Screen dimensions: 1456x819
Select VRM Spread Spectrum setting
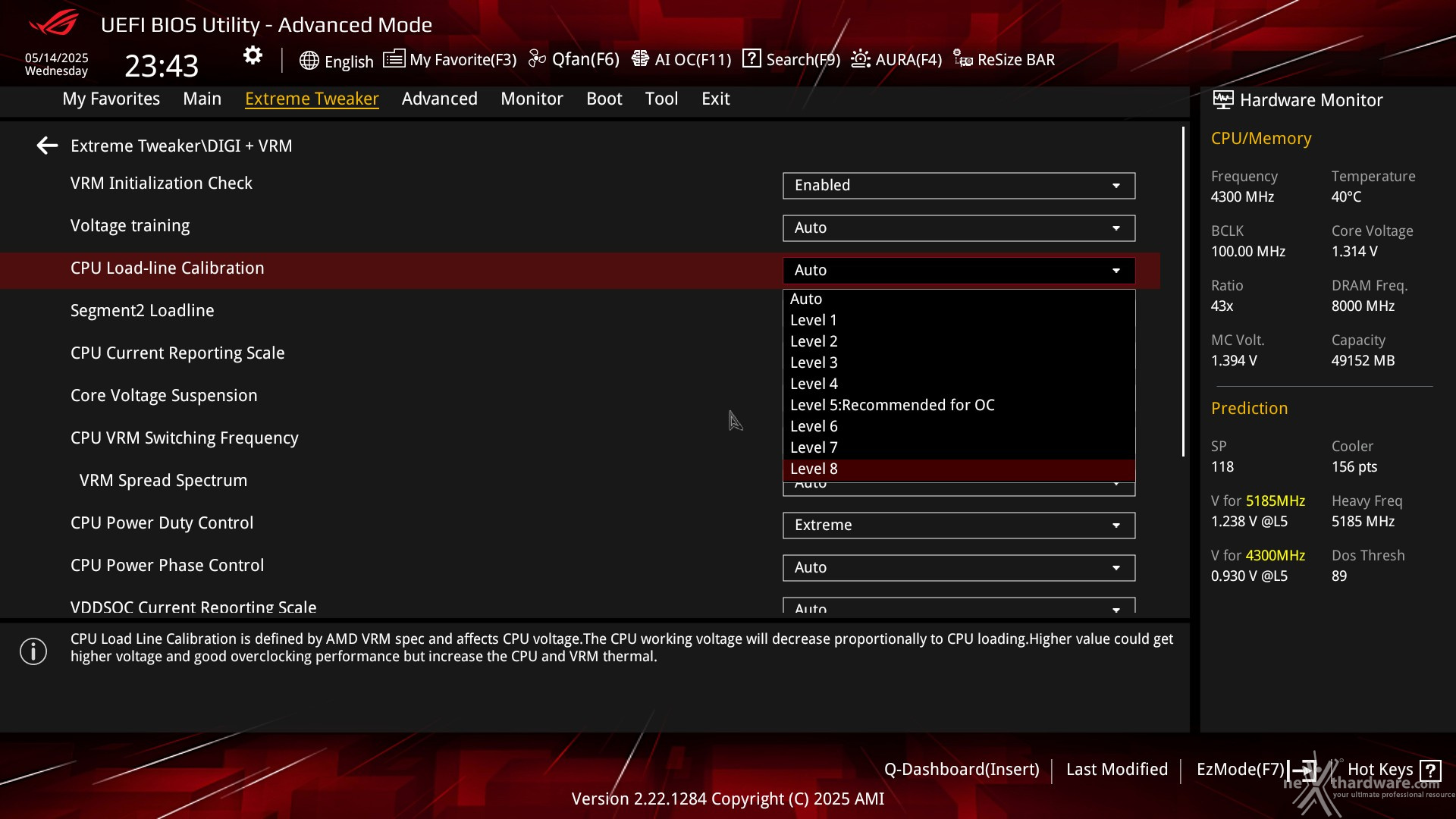[x=163, y=481]
